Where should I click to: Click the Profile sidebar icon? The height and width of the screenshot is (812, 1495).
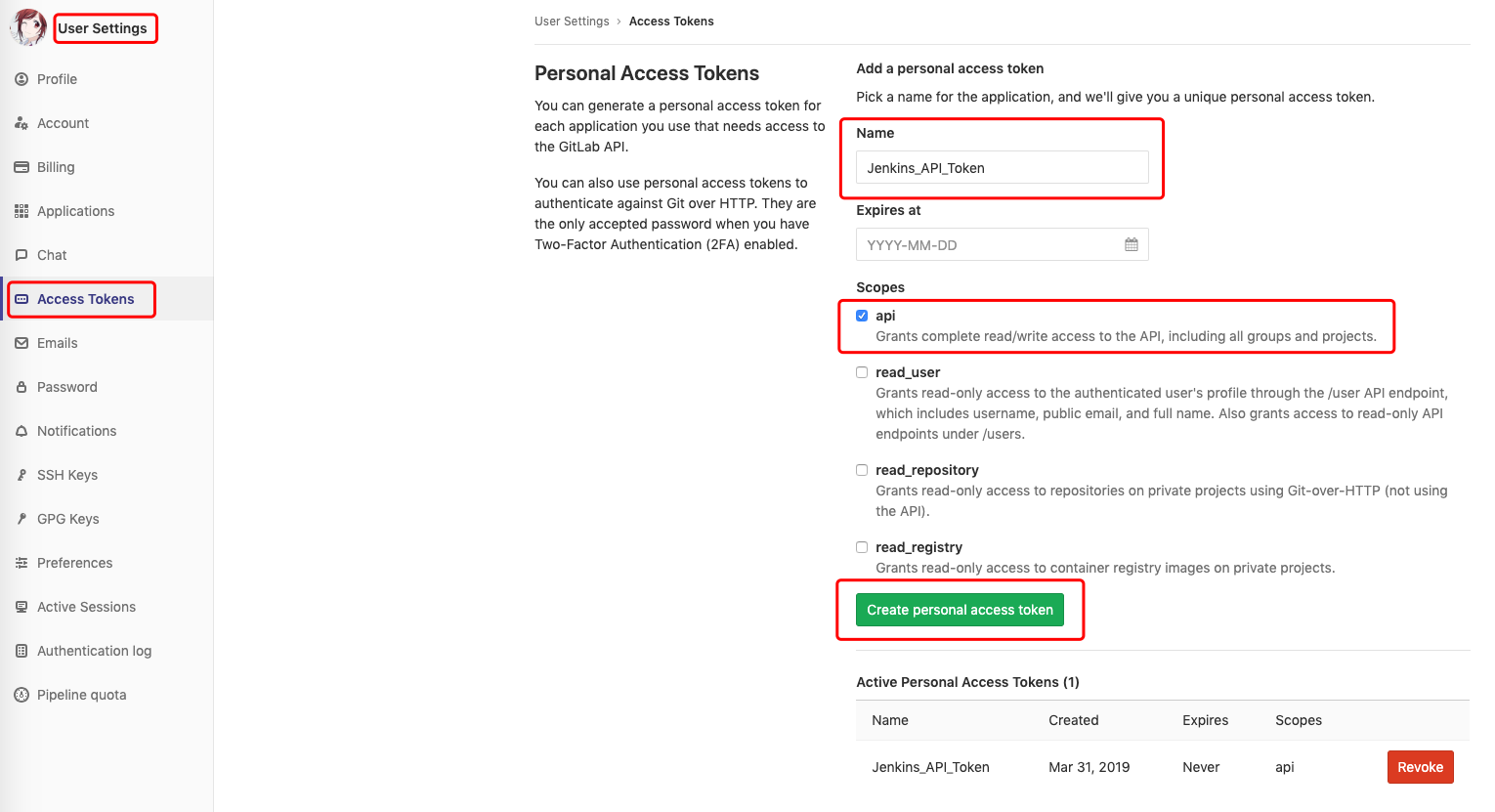click(21, 79)
